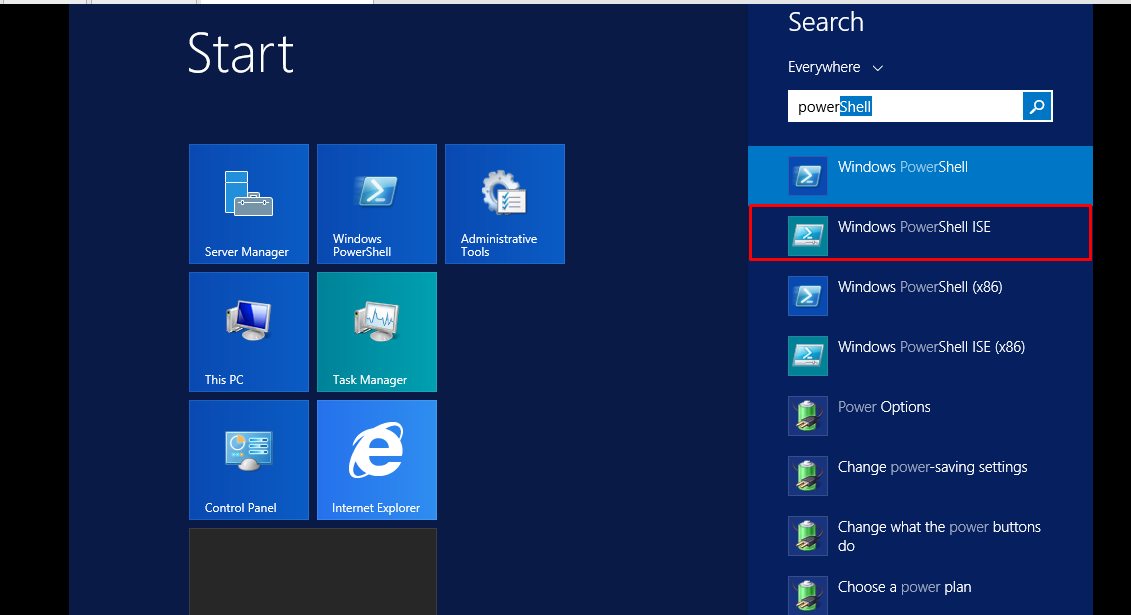The width and height of the screenshot is (1131, 615).
Task: Expand the search filter chevron next to Everywhere
Action: point(877,67)
